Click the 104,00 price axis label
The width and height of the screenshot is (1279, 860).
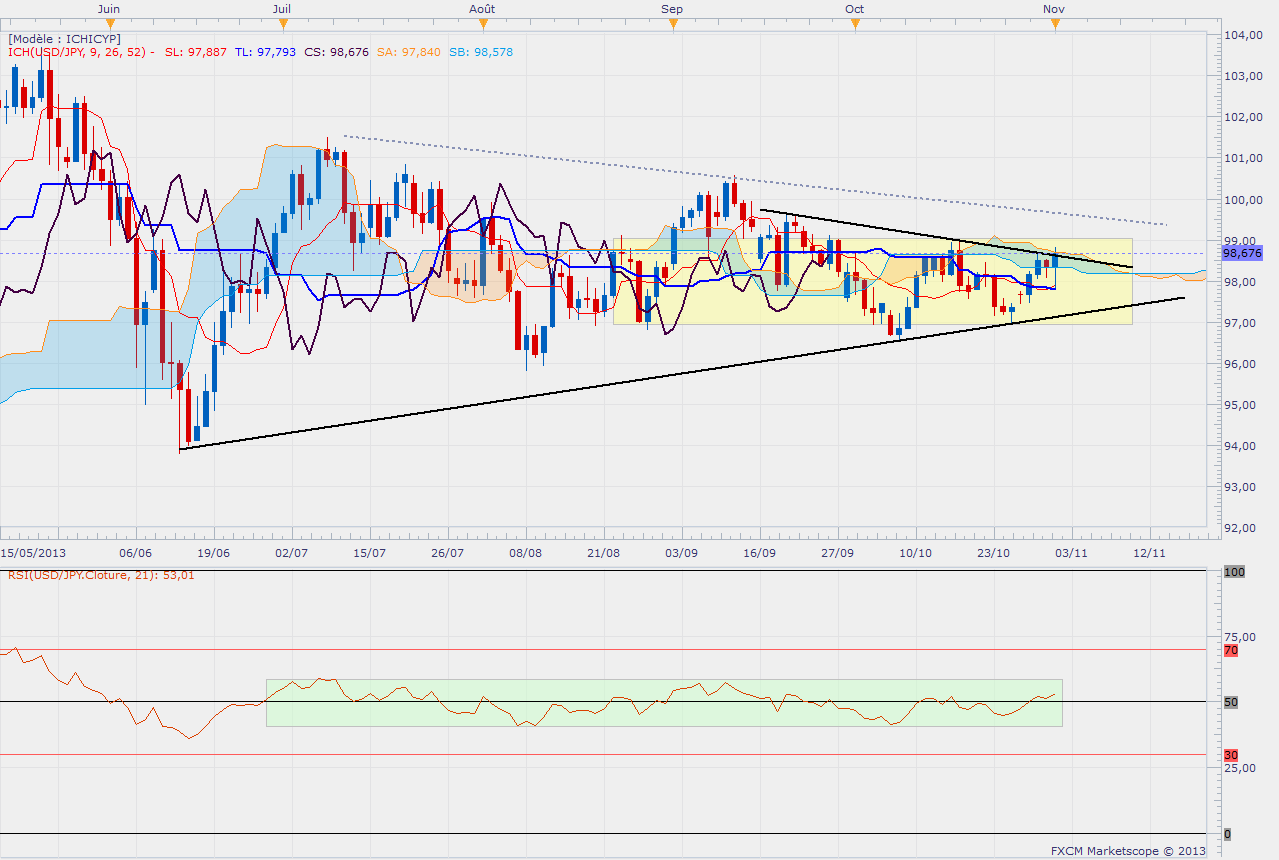click(x=1243, y=35)
